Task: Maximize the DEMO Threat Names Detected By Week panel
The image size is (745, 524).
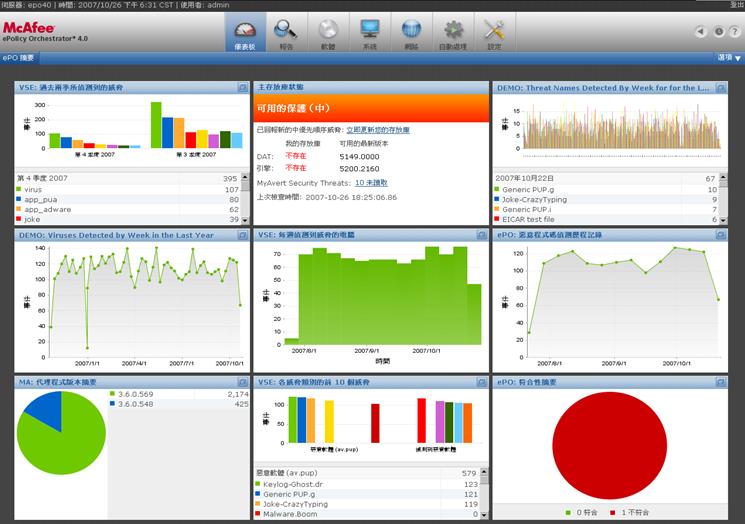Action: click(x=721, y=88)
